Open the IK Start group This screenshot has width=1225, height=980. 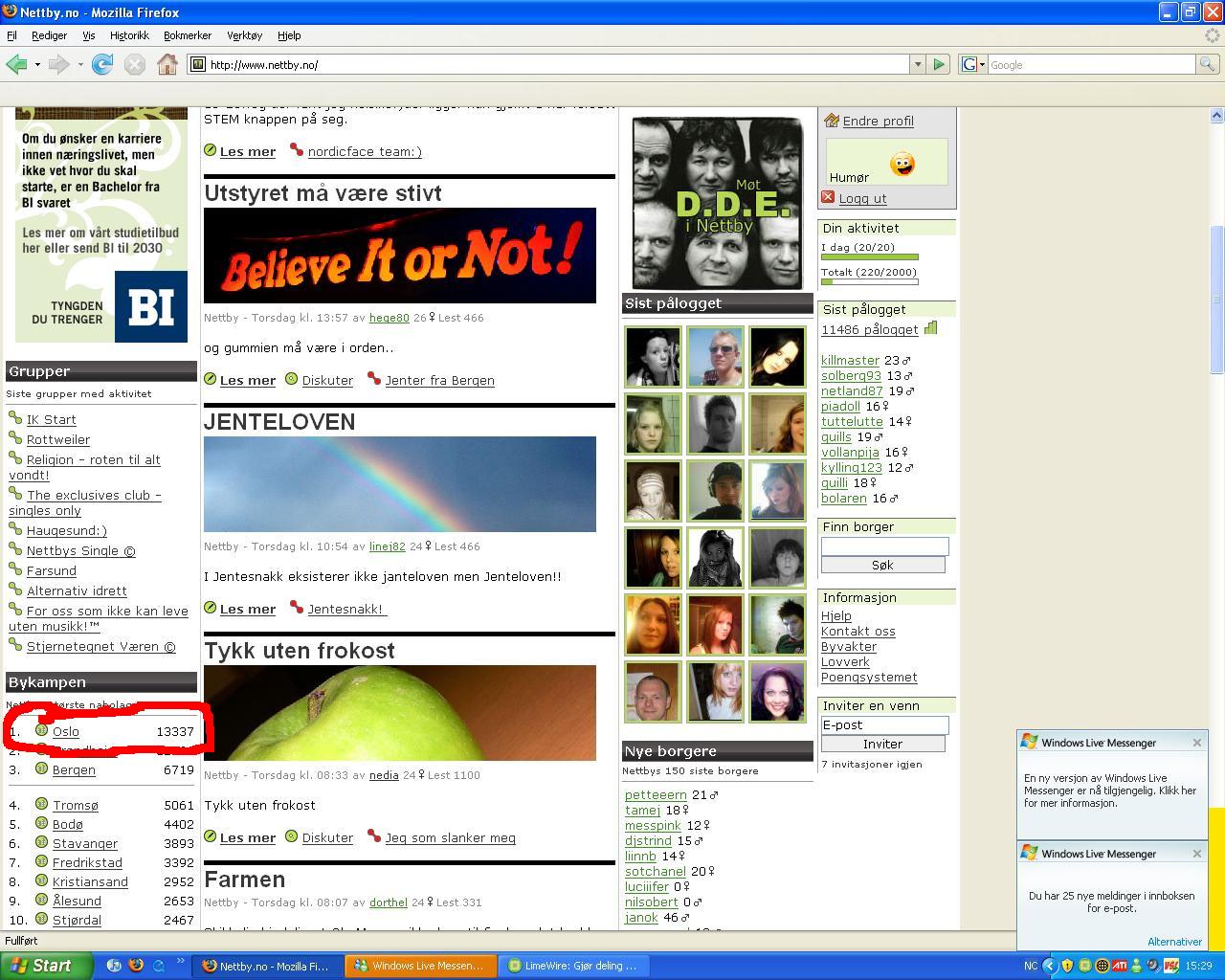pyautogui.click(x=51, y=419)
